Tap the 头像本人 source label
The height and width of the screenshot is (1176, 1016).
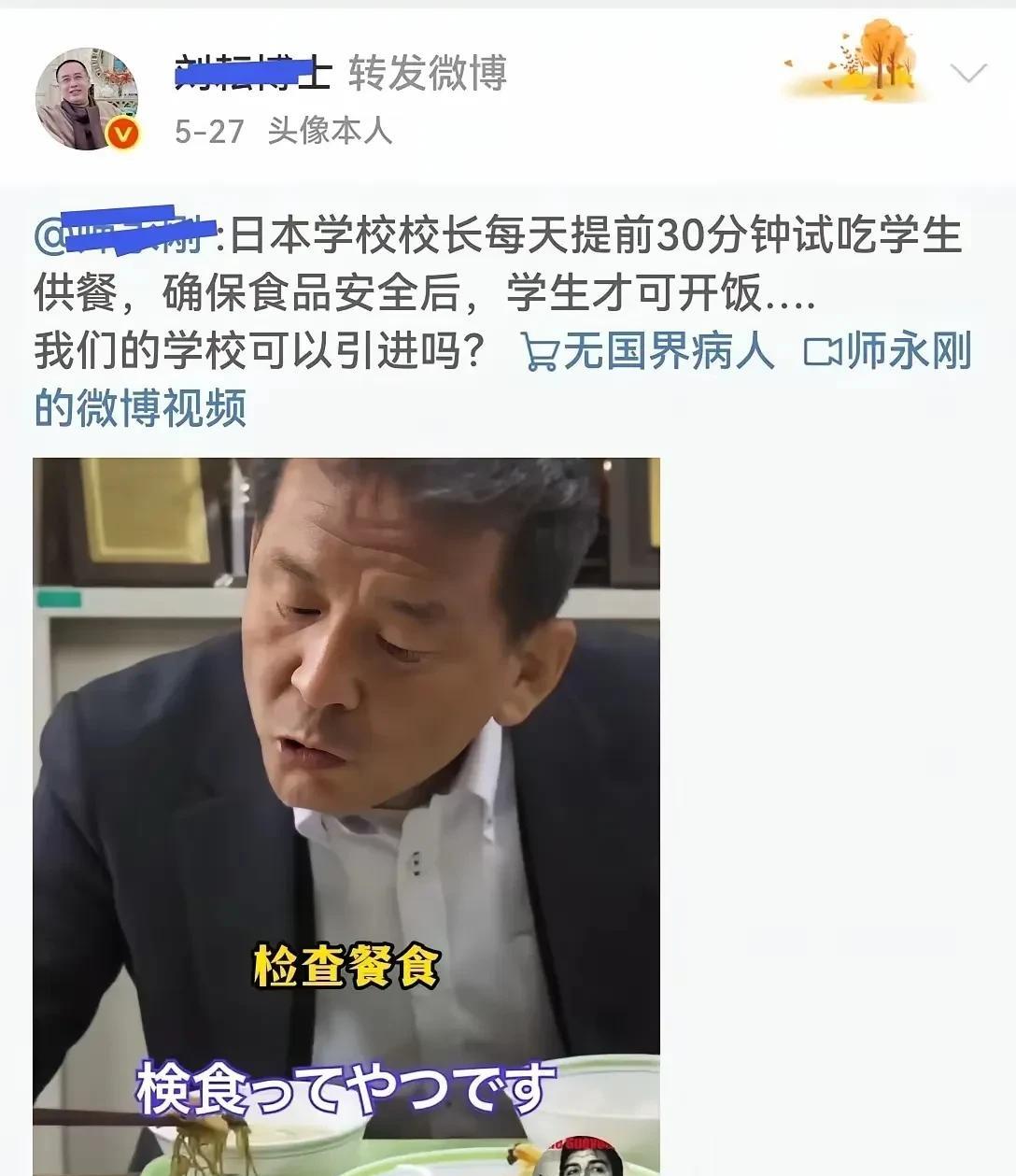tap(330, 131)
